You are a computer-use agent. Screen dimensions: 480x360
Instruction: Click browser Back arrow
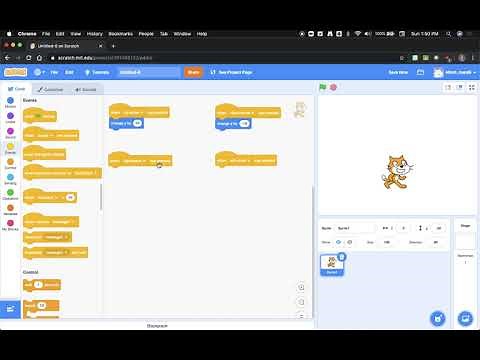pos(7,58)
